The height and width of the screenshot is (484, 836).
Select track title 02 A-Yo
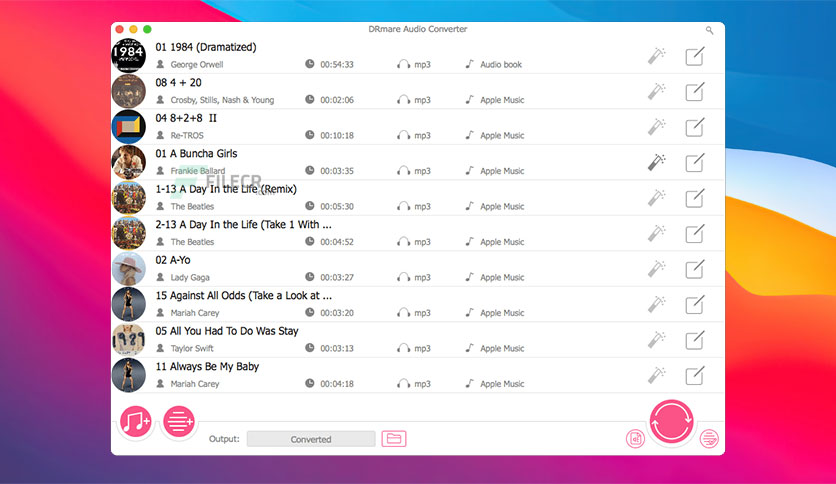pyautogui.click(x=173, y=260)
